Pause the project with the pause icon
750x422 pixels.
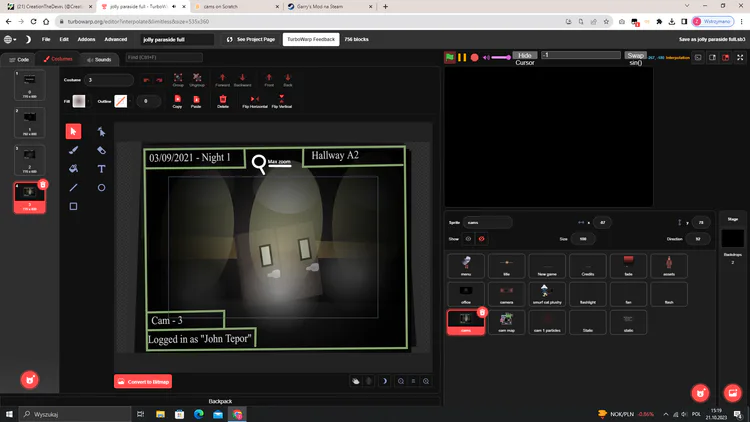[462, 57]
